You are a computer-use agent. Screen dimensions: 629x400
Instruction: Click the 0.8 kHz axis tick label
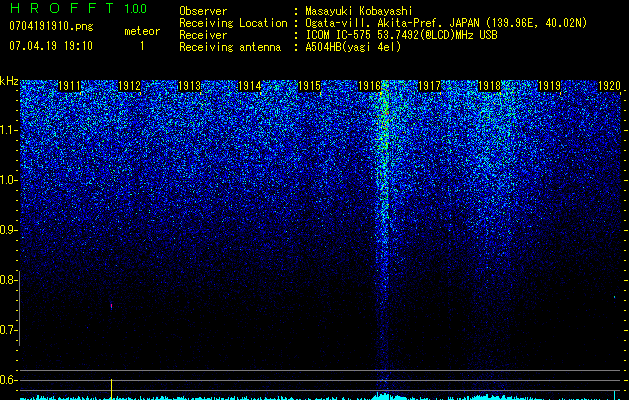point(7,280)
